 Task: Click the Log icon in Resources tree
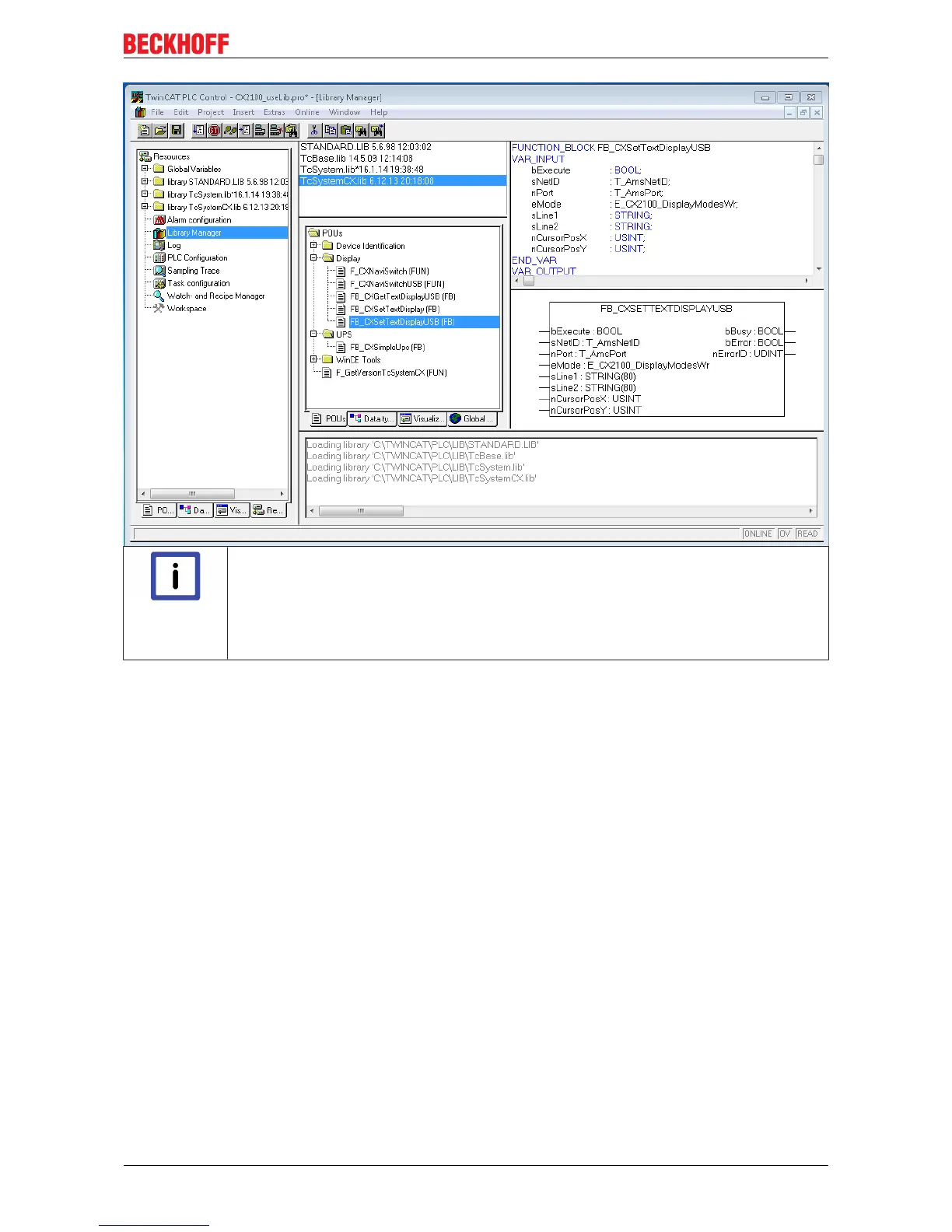(x=159, y=245)
